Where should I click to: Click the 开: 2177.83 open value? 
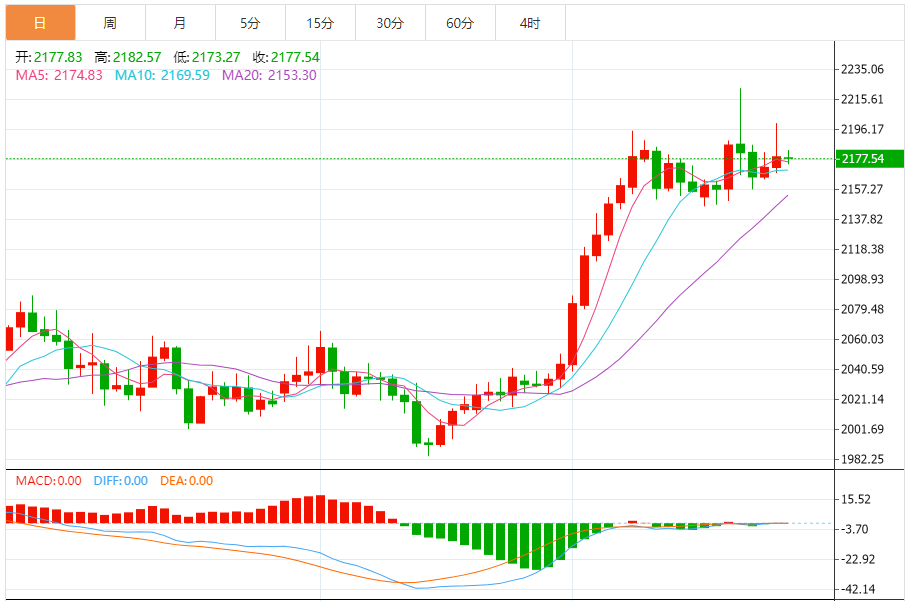[49, 57]
